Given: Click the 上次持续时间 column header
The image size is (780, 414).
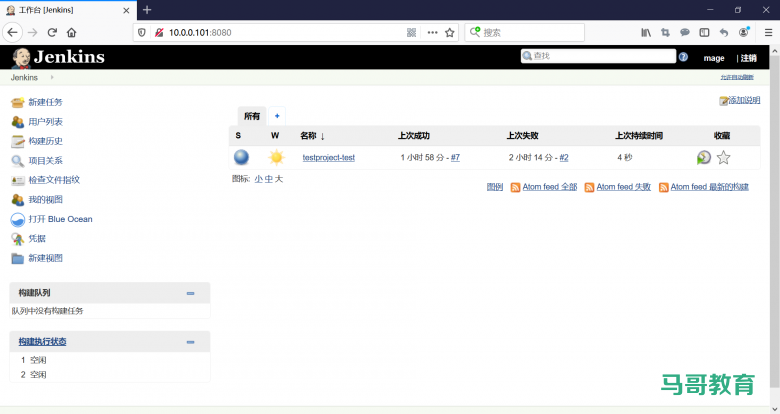Looking at the screenshot, I should coord(639,136).
